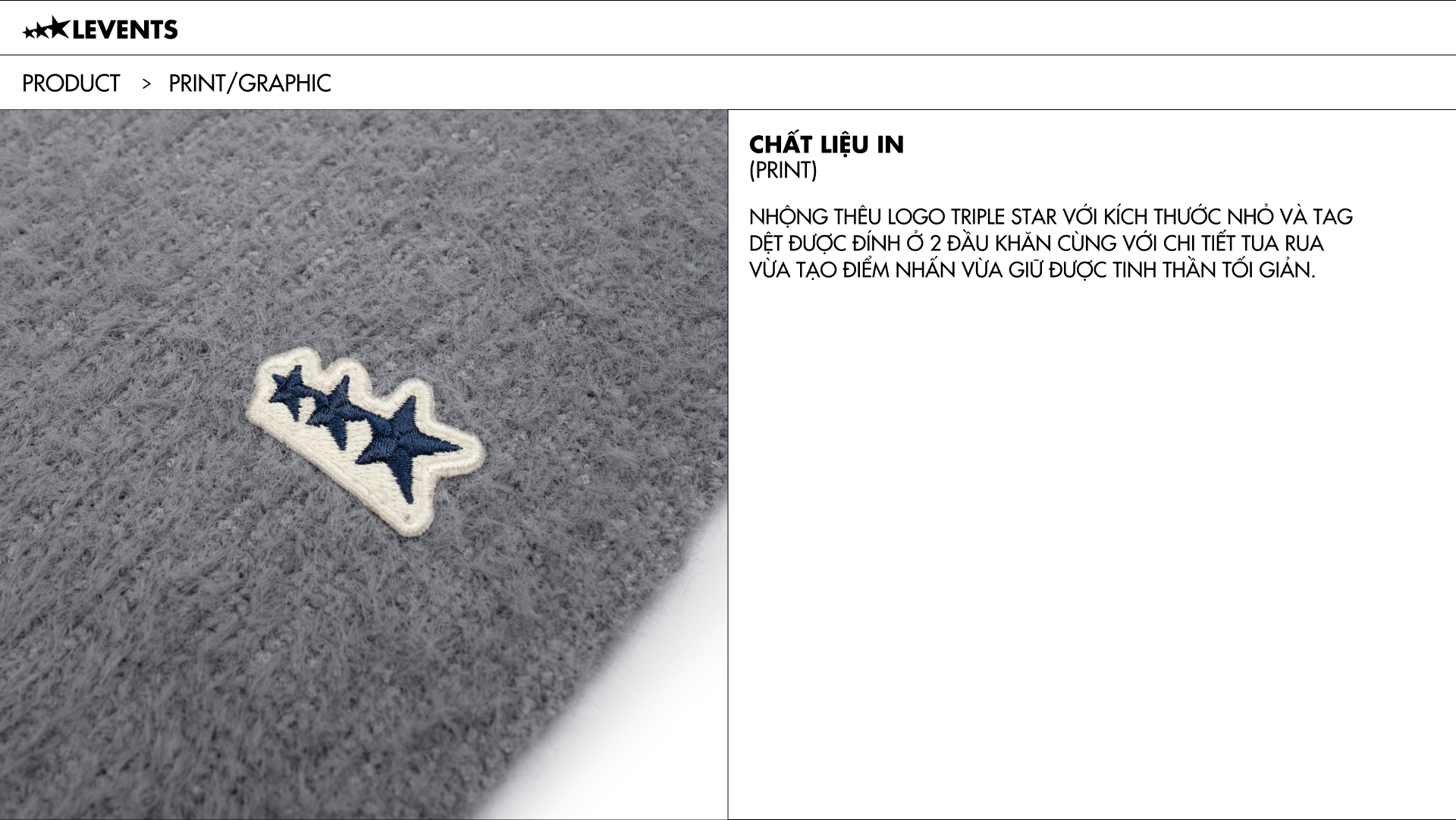Screen dimensions: 1456x820
Task: Click the CHẤT LIỆU IN heading
Action: [827, 144]
